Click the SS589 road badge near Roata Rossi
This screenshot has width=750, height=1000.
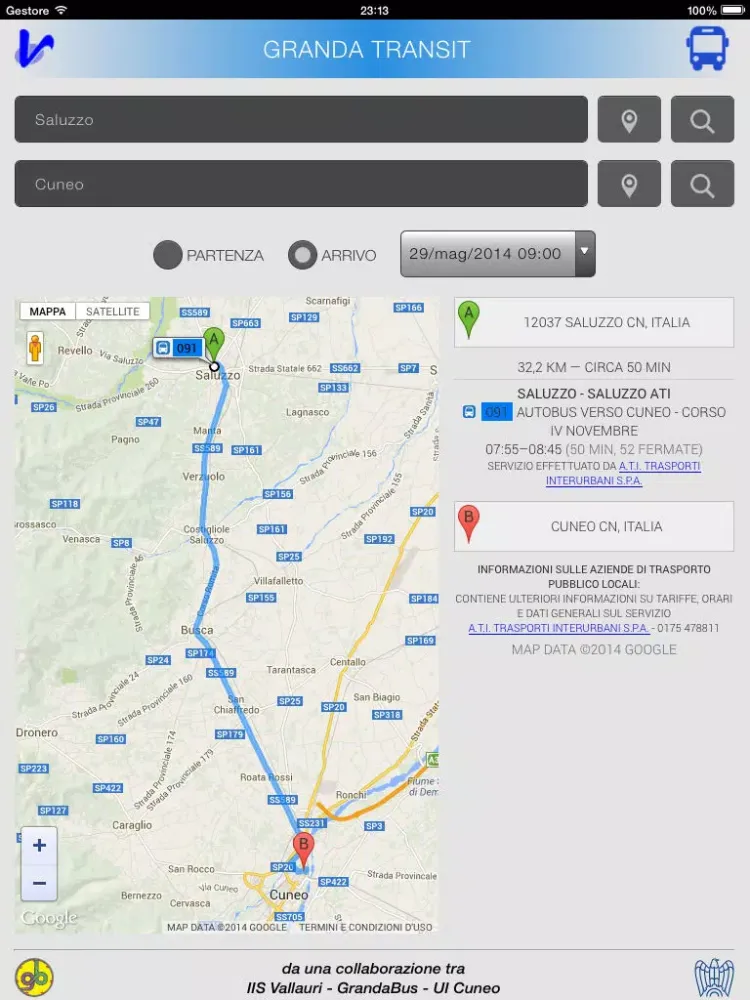pos(283,799)
